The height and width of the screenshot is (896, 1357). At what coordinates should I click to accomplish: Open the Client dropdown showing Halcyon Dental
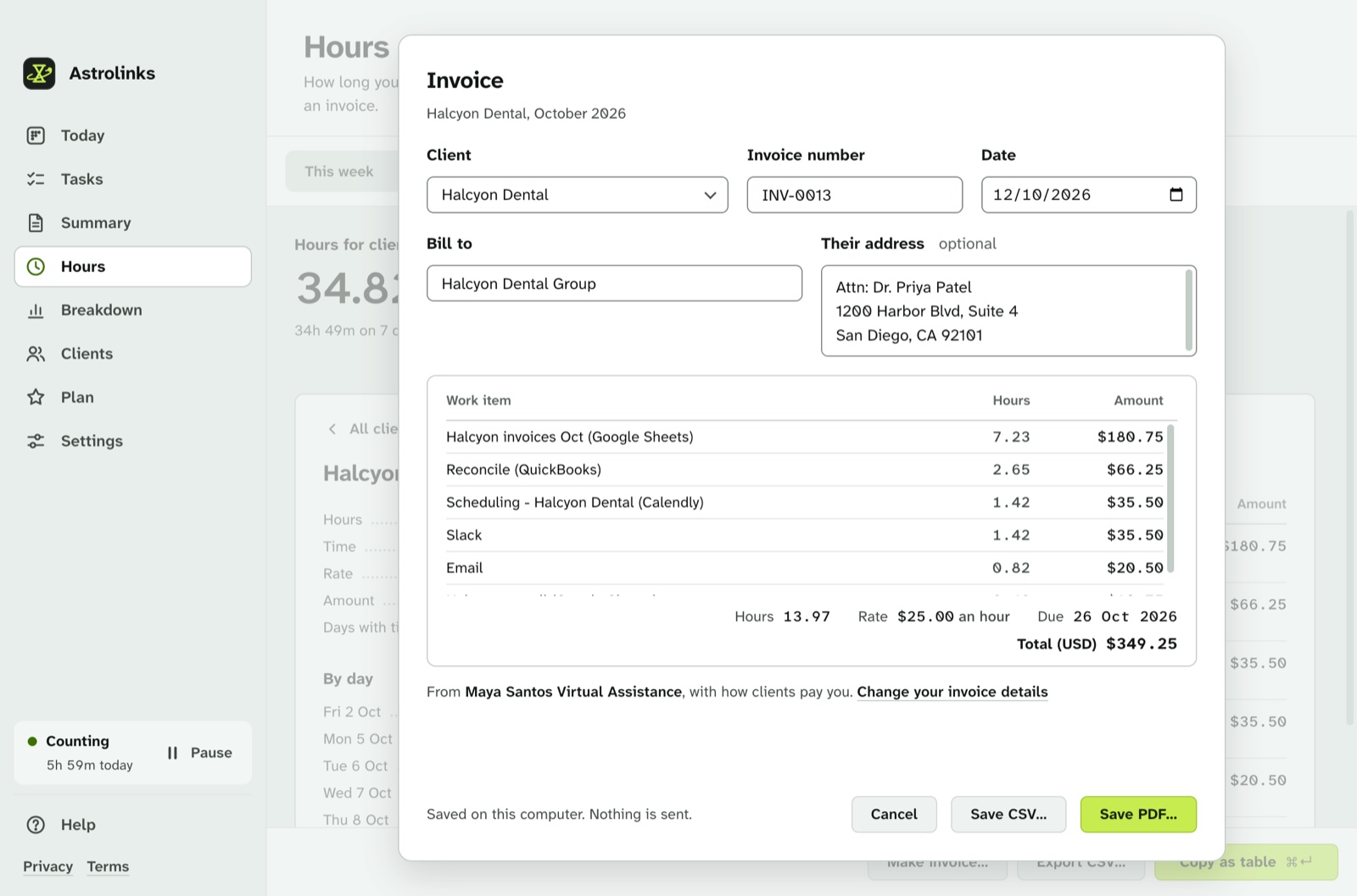578,195
